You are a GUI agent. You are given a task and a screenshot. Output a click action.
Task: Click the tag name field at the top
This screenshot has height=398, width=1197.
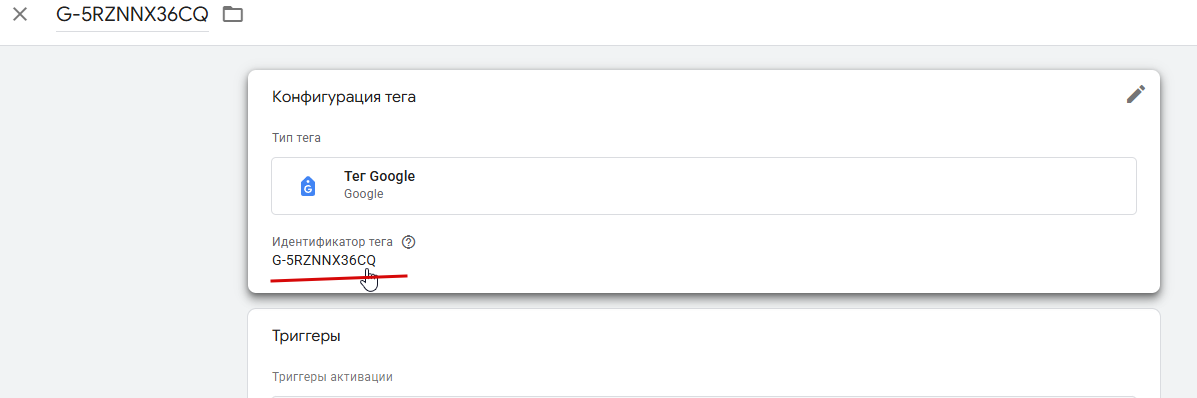click(132, 15)
